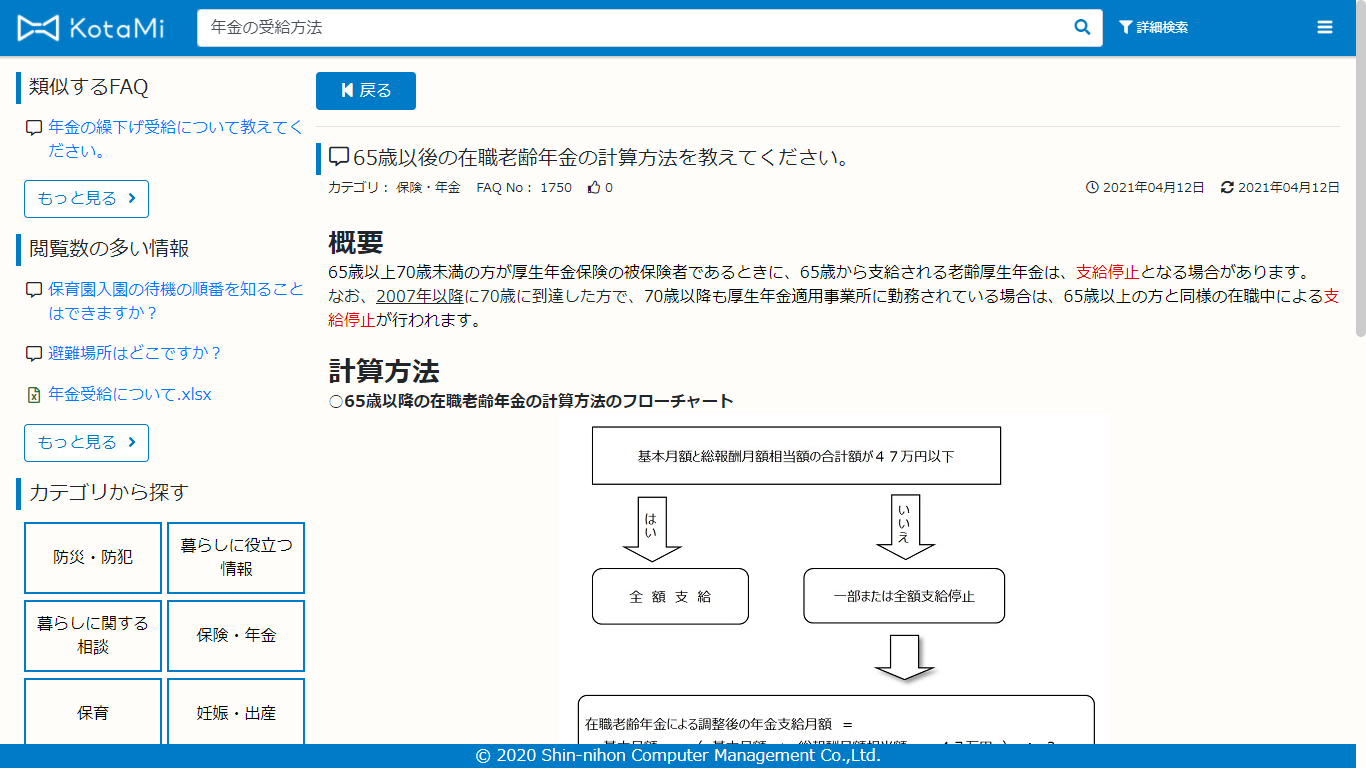Viewport: 1366px width, 768px height.
Task: Click the thumbs-up like icon
Action: [594, 188]
